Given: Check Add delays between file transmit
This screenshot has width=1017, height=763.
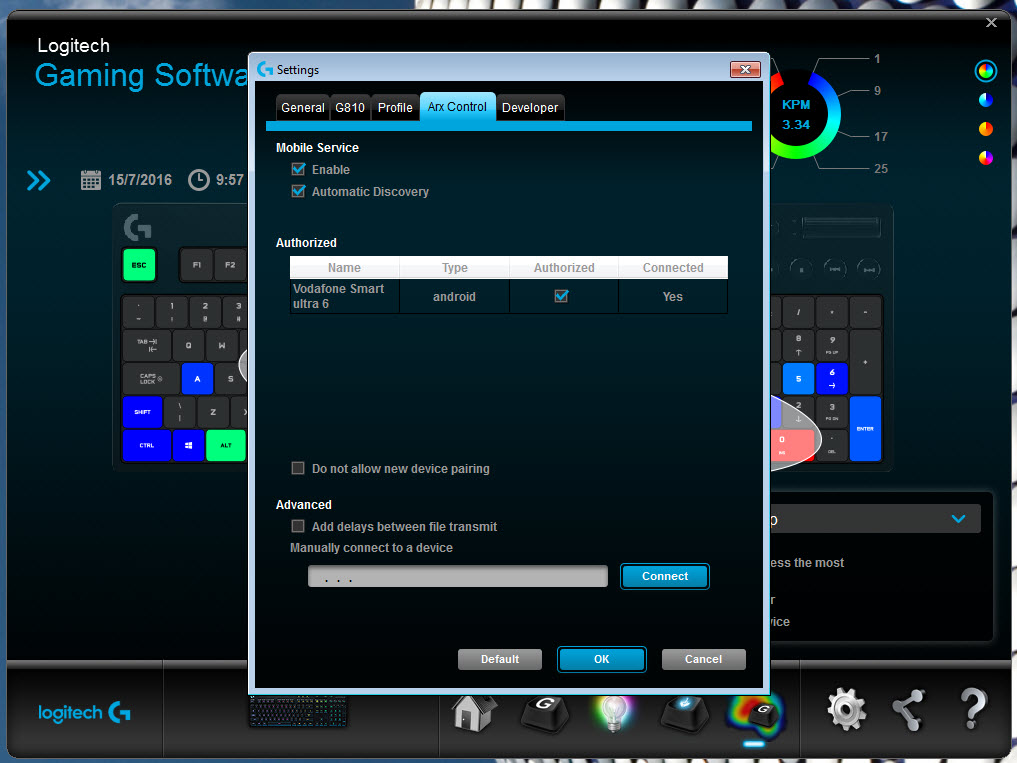Looking at the screenshot, I should tap(298, 526).
